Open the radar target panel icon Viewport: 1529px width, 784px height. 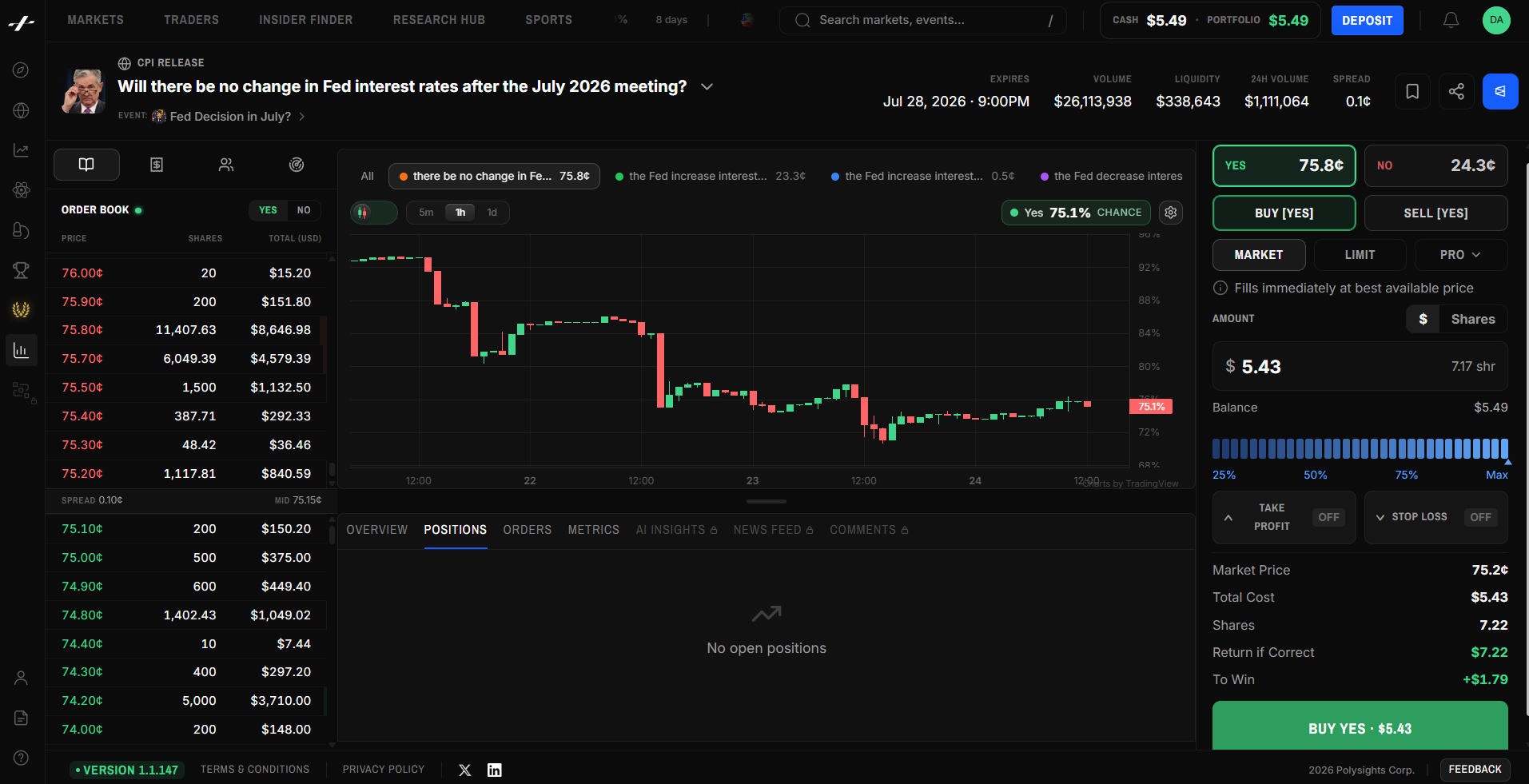297,165
